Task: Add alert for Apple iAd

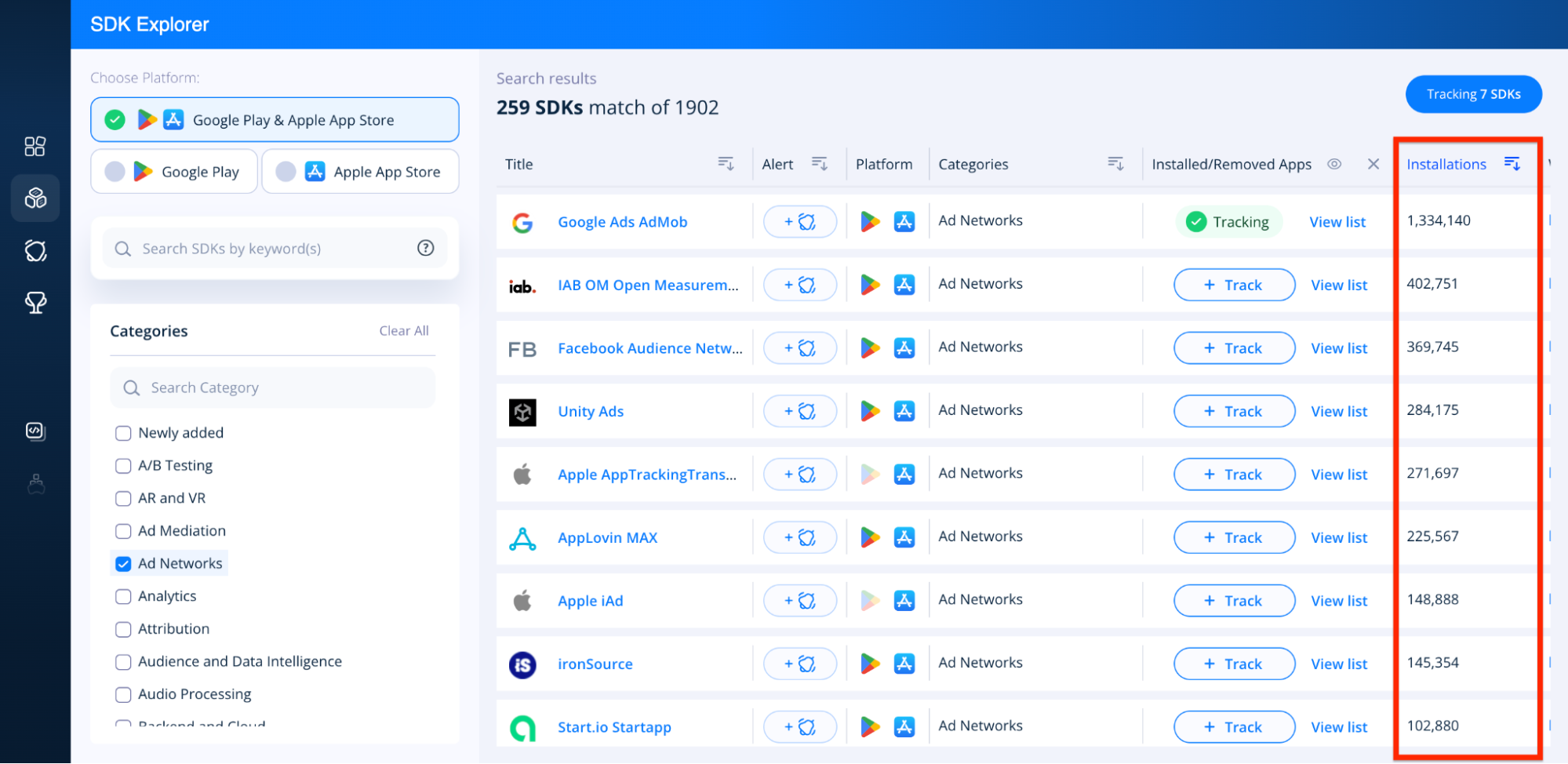Action: 800,601
